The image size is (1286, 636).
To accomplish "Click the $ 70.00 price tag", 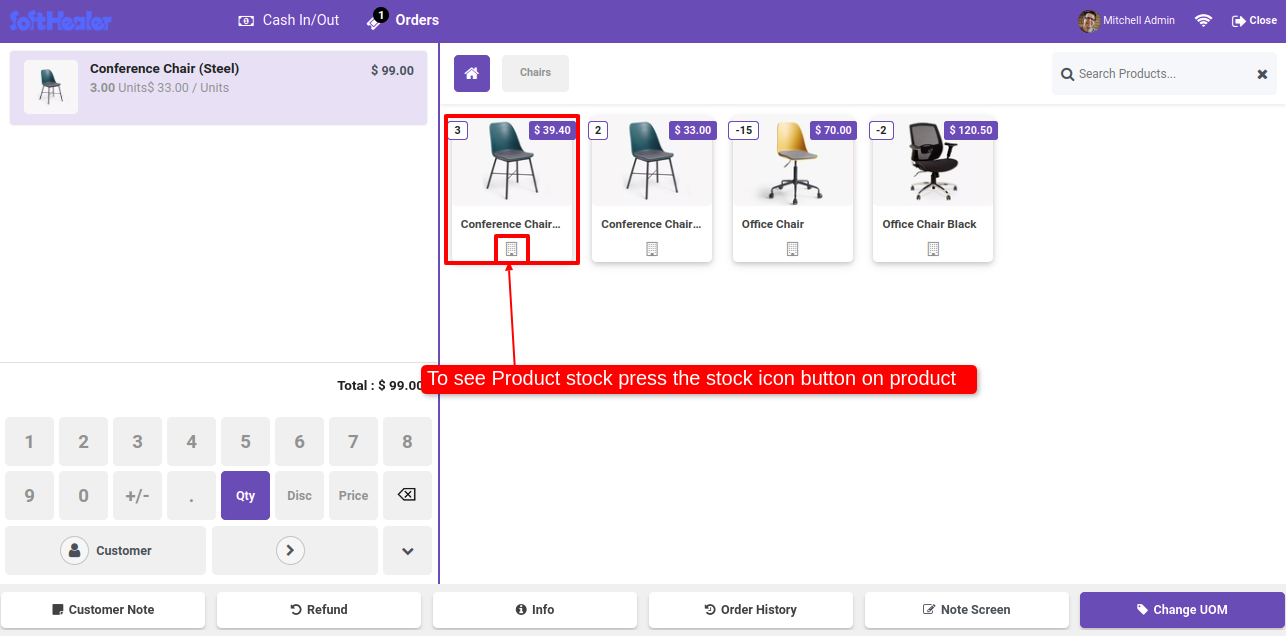I will pyautogui.click(x=834, y=130).
